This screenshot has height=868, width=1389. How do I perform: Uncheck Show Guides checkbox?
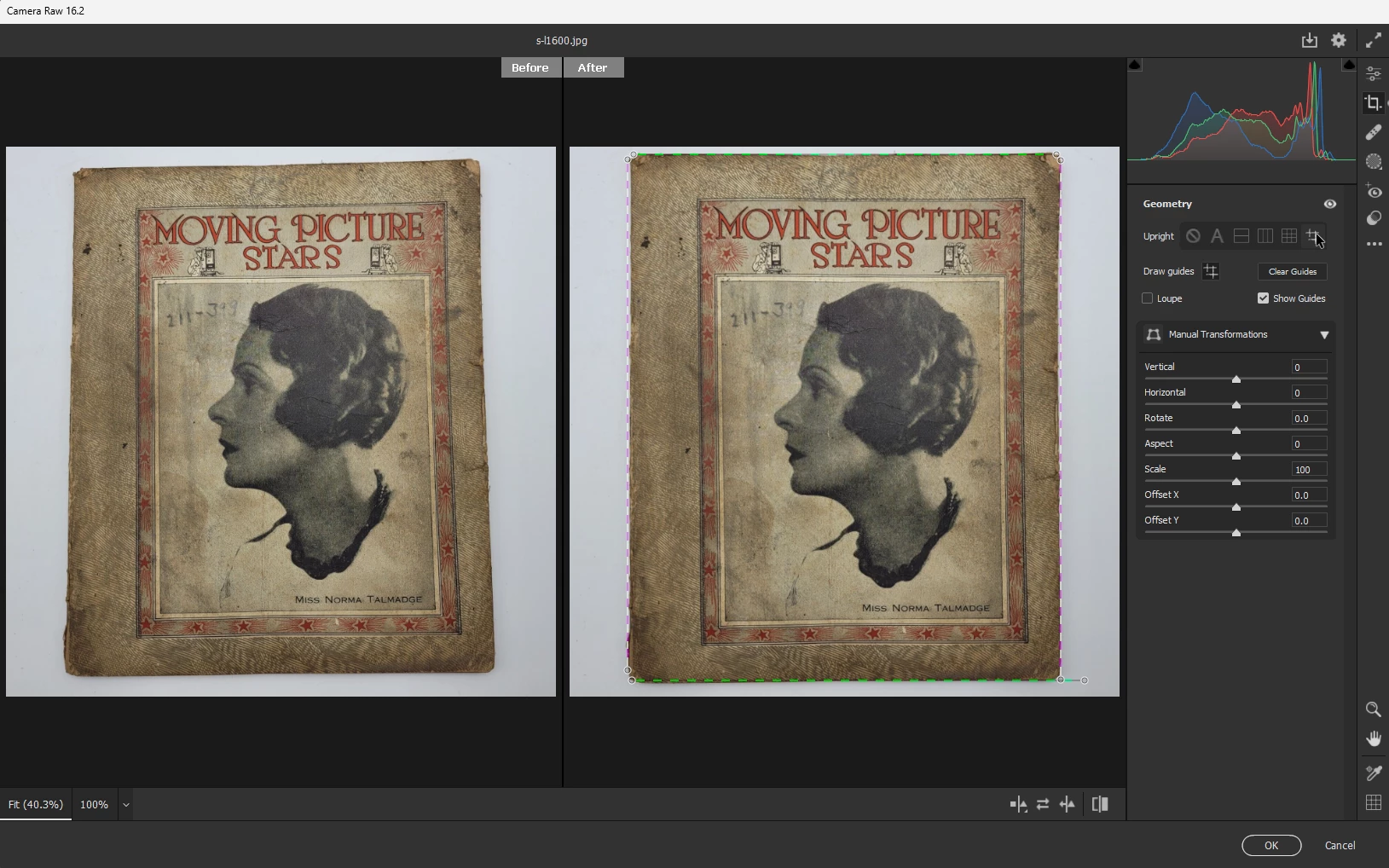1263,298
